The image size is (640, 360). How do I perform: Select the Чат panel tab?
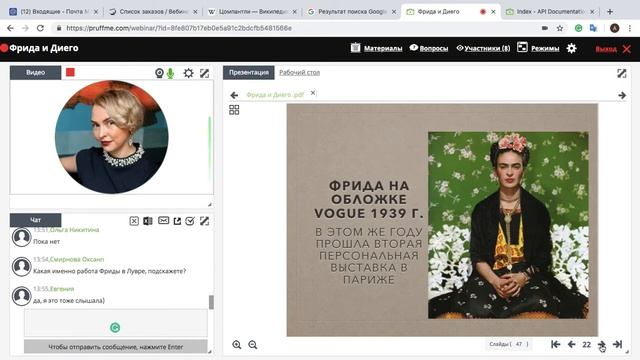click(36, 220)
